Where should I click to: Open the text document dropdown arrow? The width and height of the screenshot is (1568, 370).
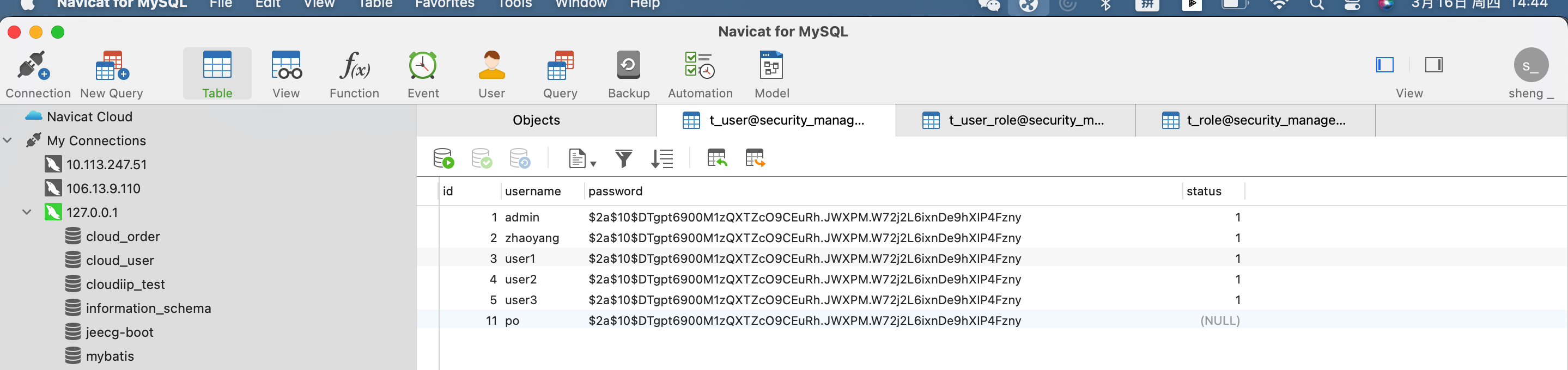(x=593, y=163)
